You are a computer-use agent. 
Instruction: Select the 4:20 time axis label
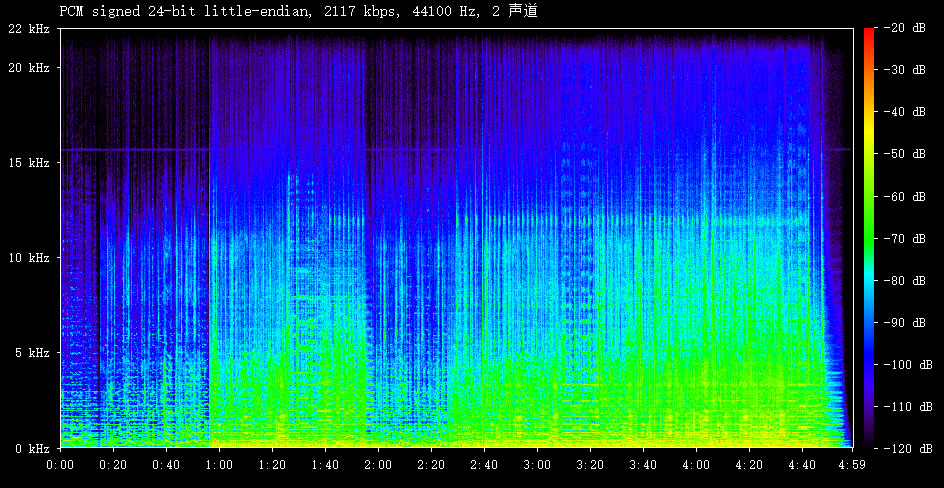pyautogui.click(x=749, y=465)
